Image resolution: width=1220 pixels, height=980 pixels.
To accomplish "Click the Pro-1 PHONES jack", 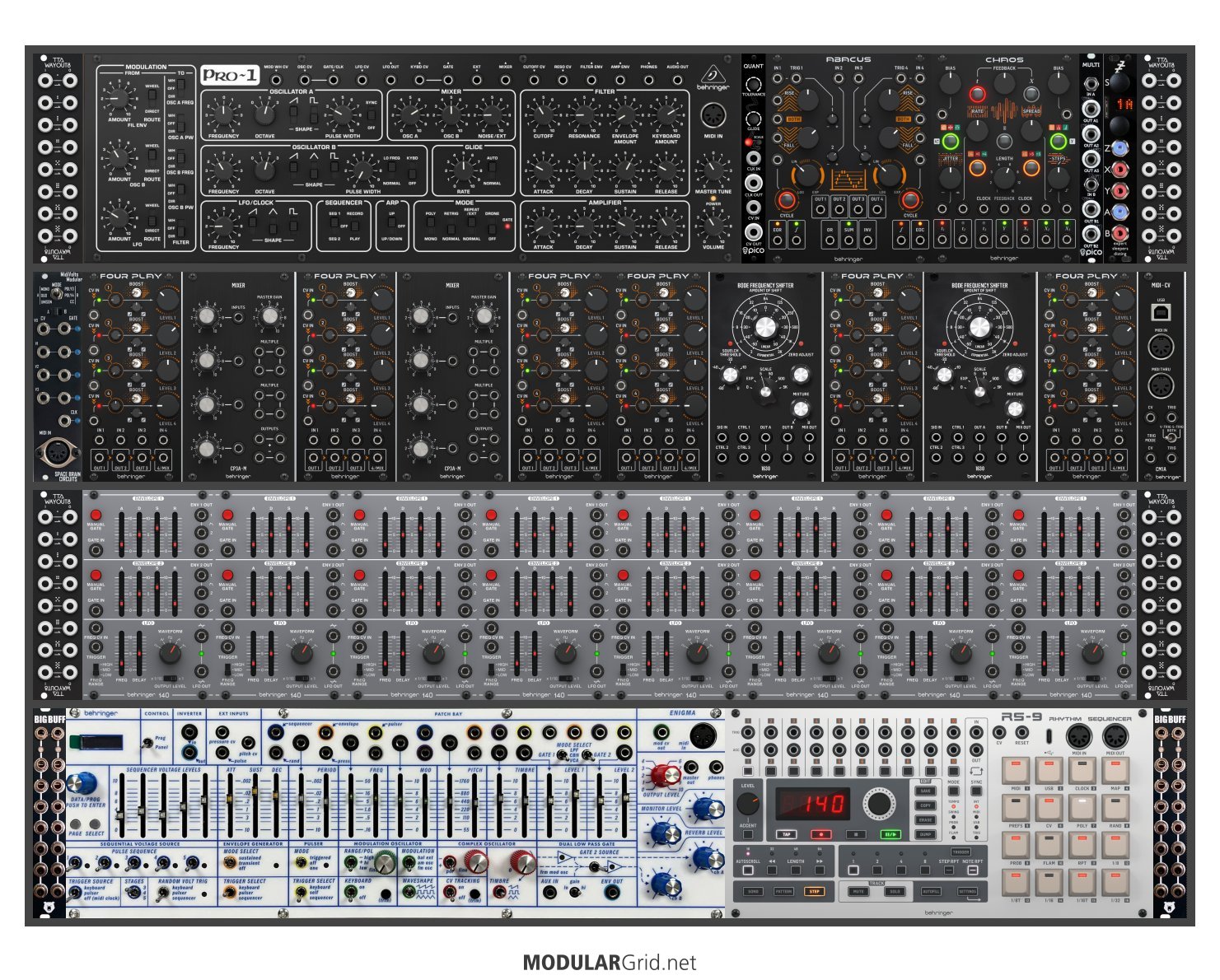I will click(x=649, y=81).
